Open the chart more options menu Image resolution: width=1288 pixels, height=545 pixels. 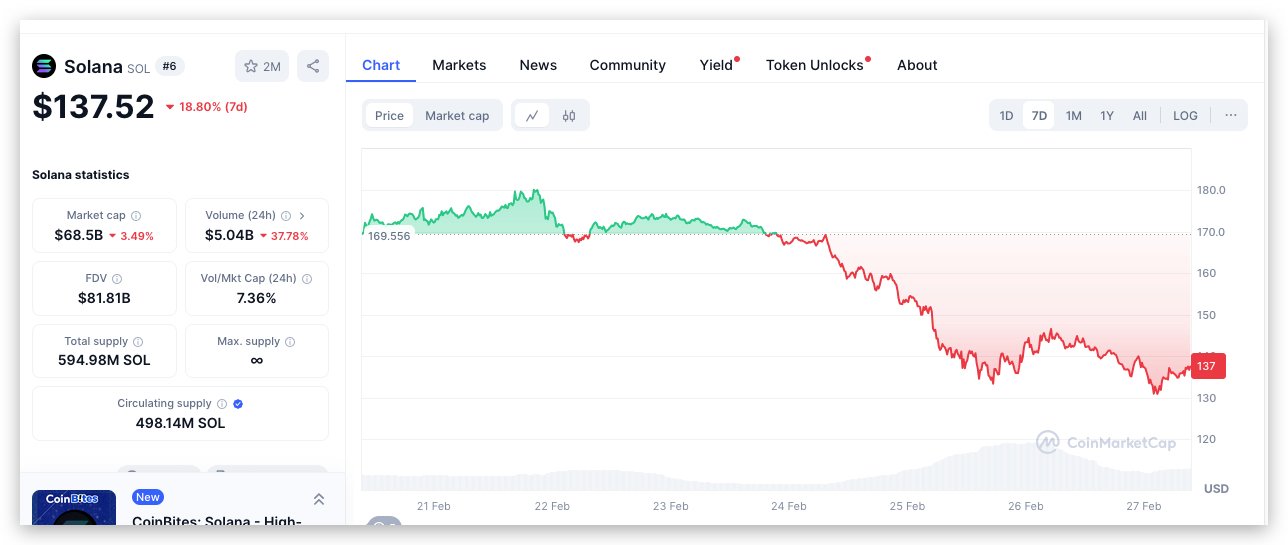(1231, 115)
